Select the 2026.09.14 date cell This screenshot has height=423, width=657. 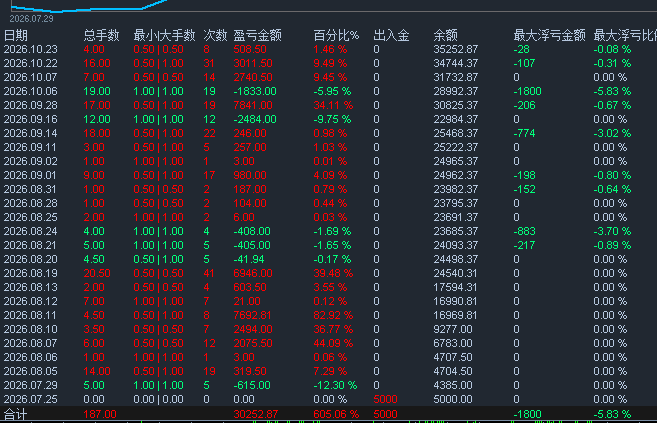(31, 133)
